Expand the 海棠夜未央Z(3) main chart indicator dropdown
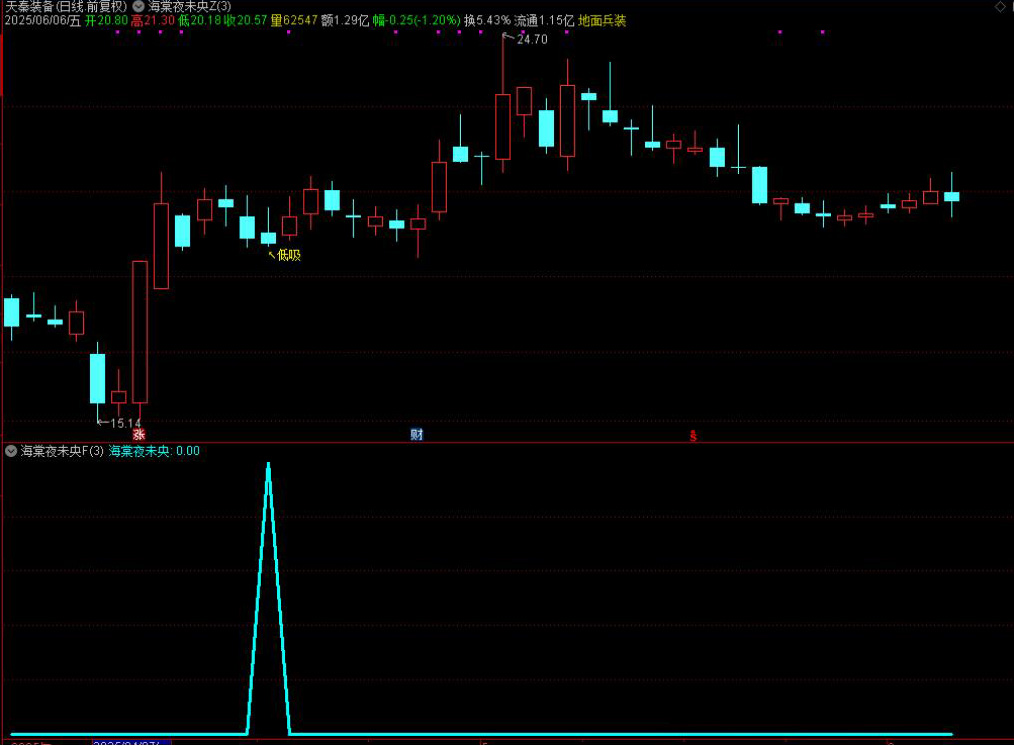Viewport: 1014px width, 745px height. (138, 6)
